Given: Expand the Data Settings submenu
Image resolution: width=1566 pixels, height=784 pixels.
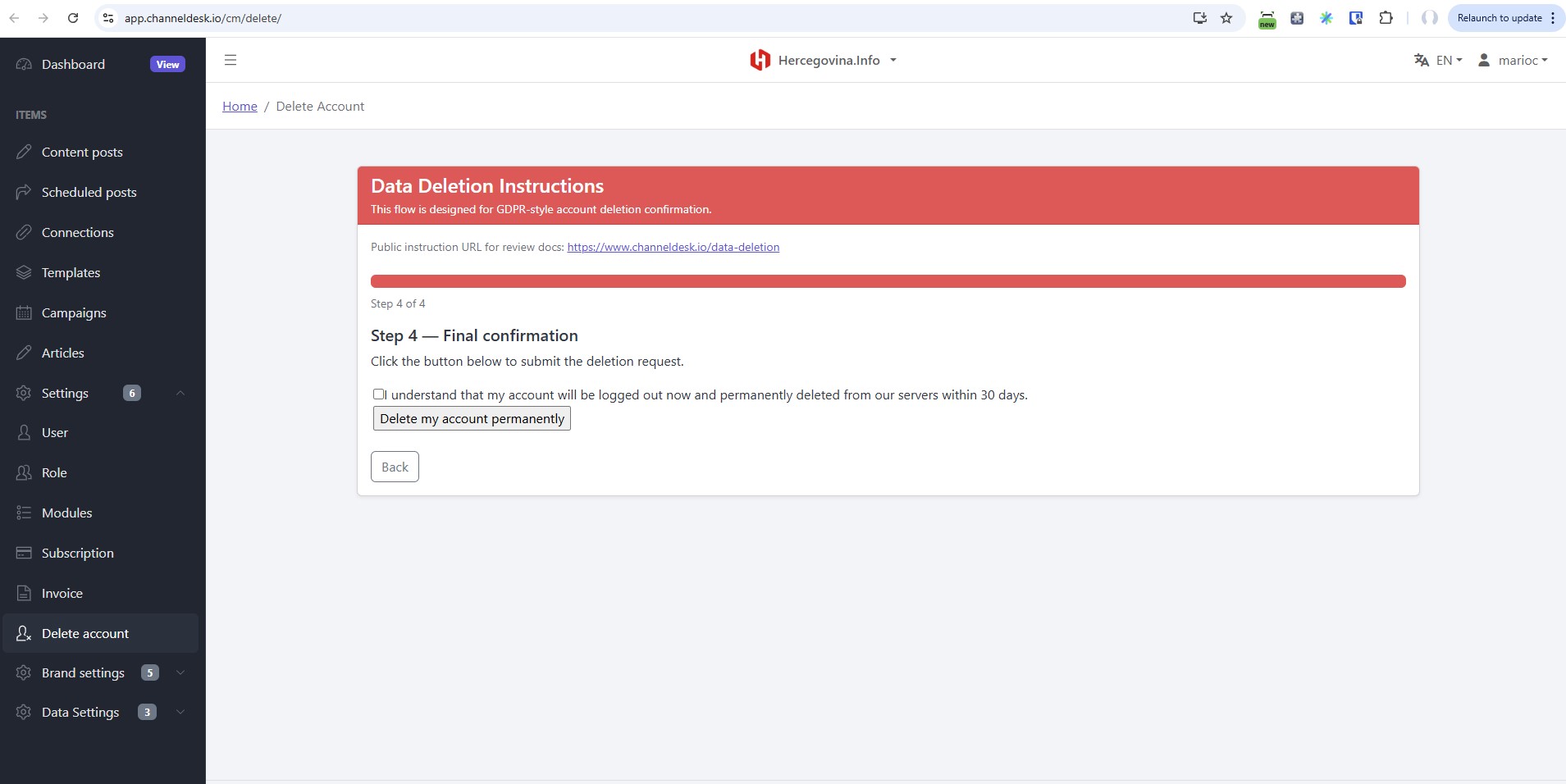Looking at the screenshot, I should (x=180, y=712).
